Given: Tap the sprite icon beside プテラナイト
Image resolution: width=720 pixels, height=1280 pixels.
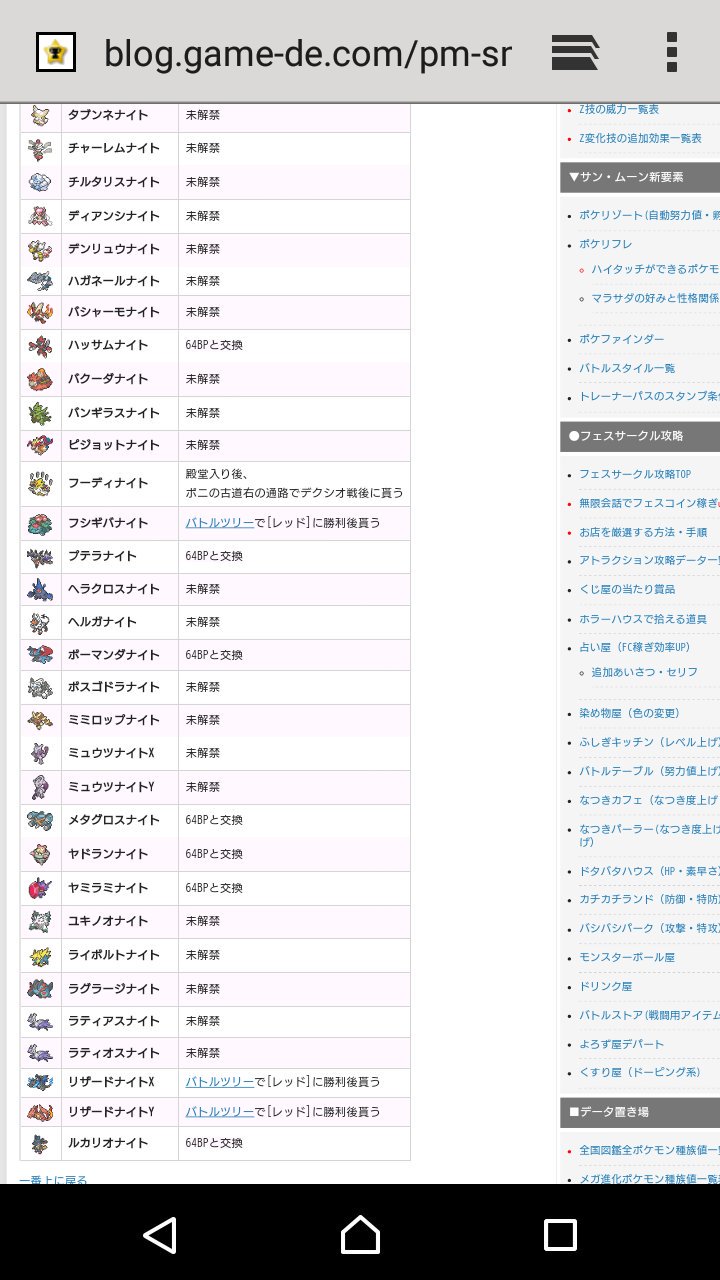Looking at the screenshot, I should point(40,556).
